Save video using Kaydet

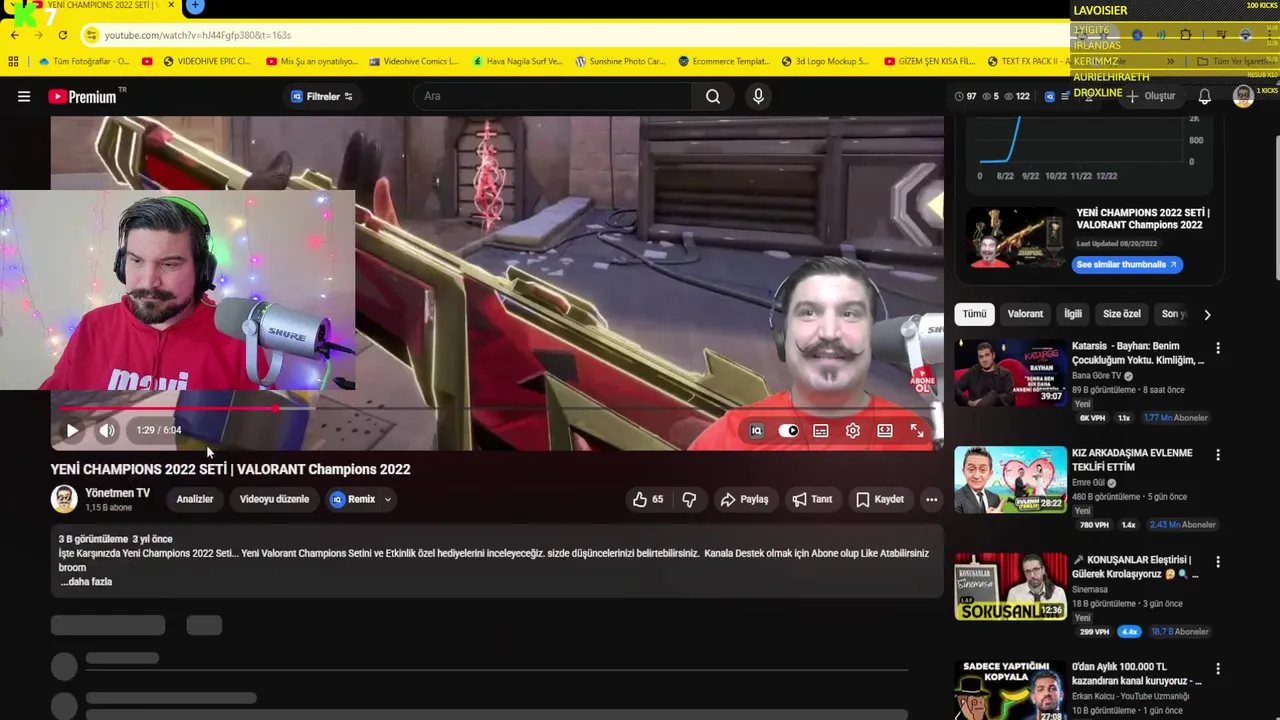[880, 499]
